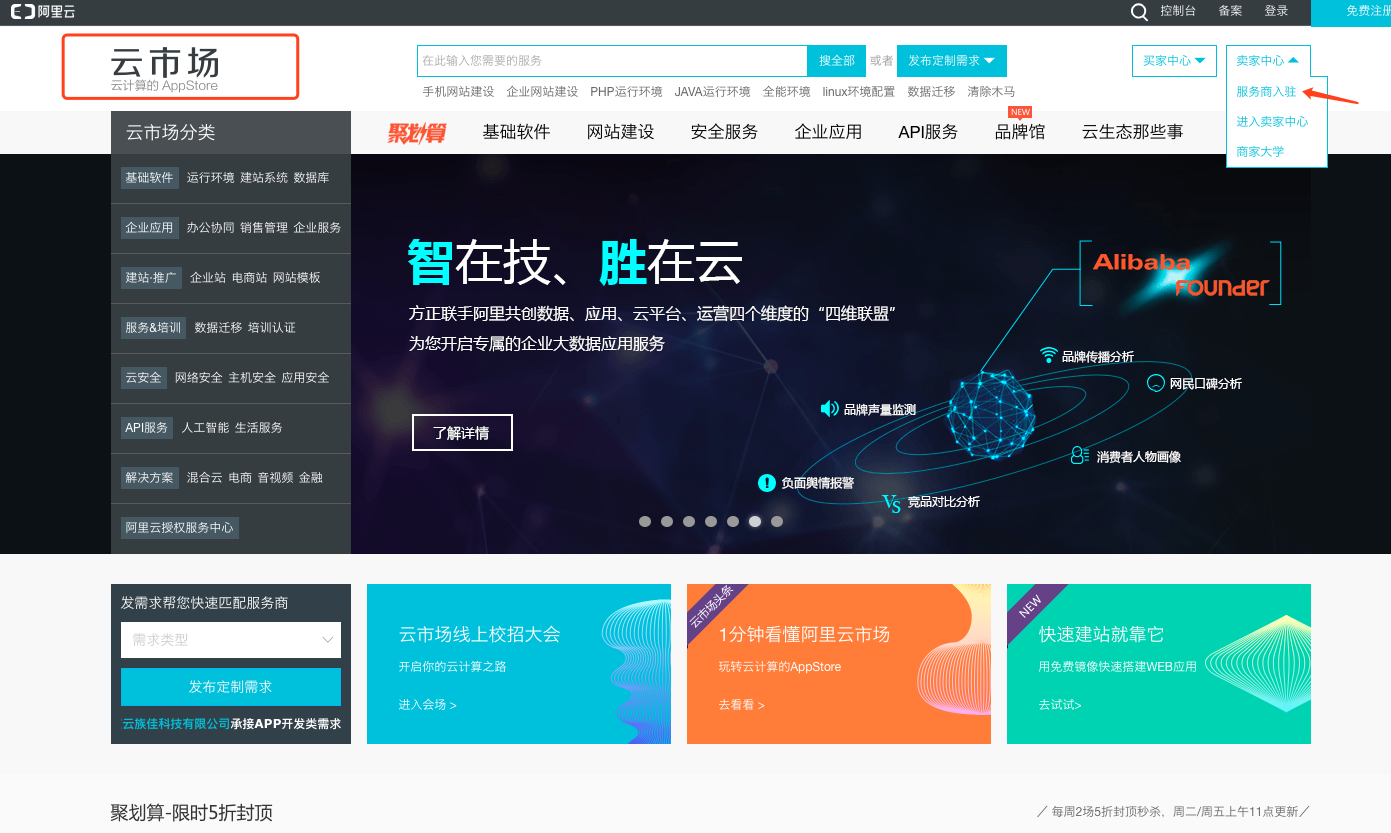This screenshot has height=833, width=1391.
Task: Click the service search input field
Action: [x=611, y=61]
